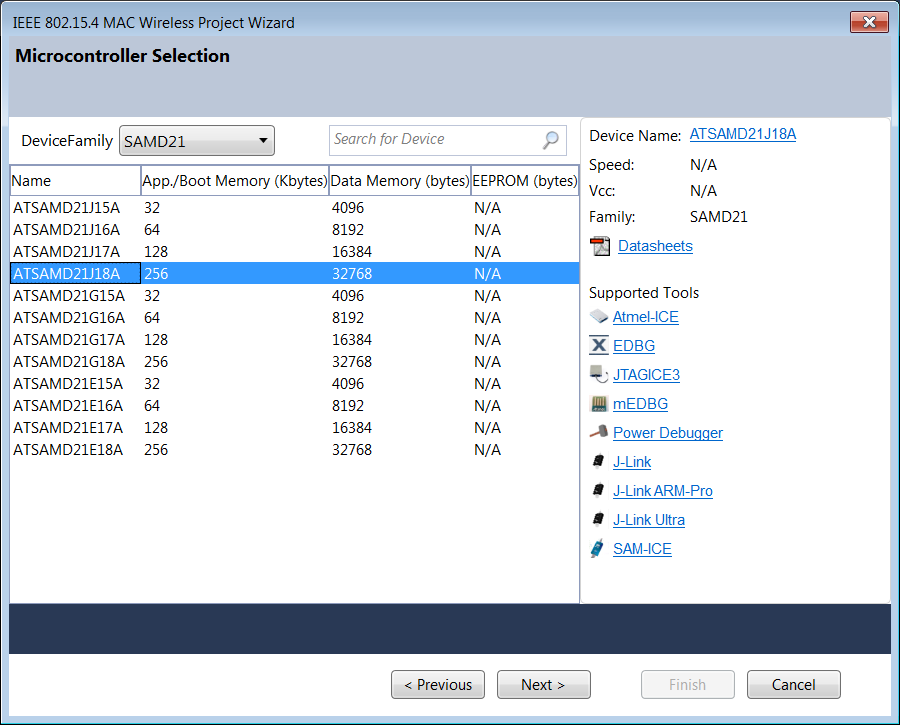The image size is (900, 725).
Task: Click the mEDBG chip icon
Action: (x=599, y=404)
